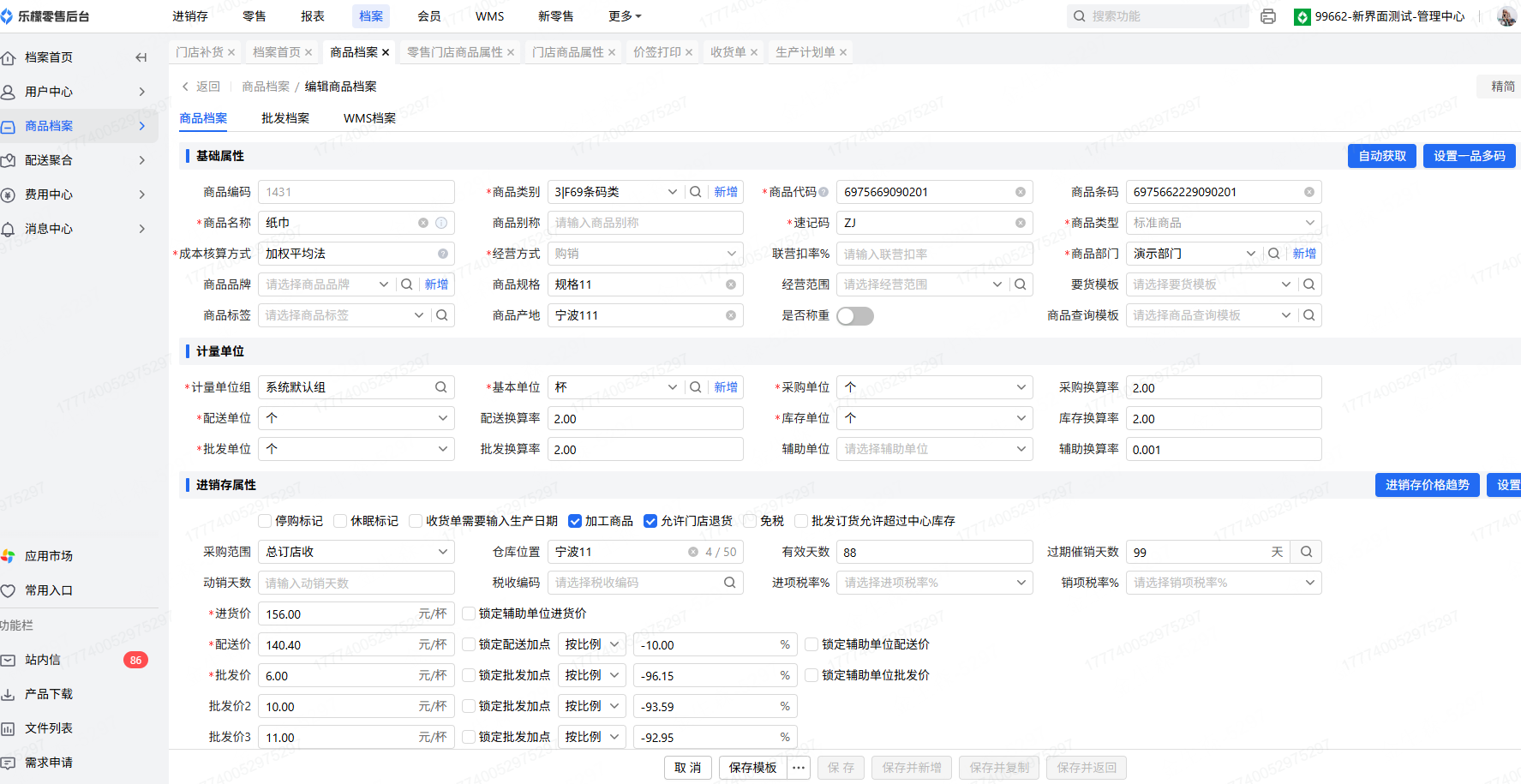Click the info icon in 商品名称 field
This screenshot has width=1521, height=784.
point(441,223)
